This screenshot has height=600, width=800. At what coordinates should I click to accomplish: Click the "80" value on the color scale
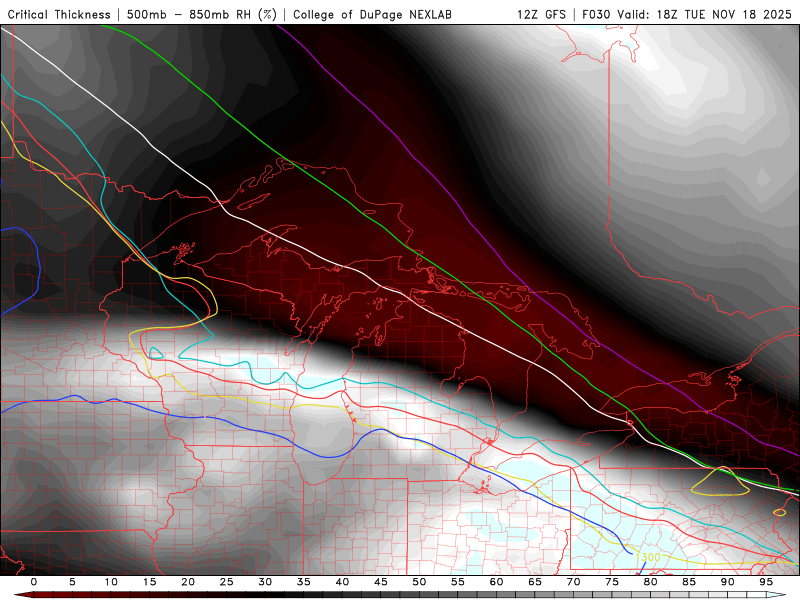click(651, 582)
